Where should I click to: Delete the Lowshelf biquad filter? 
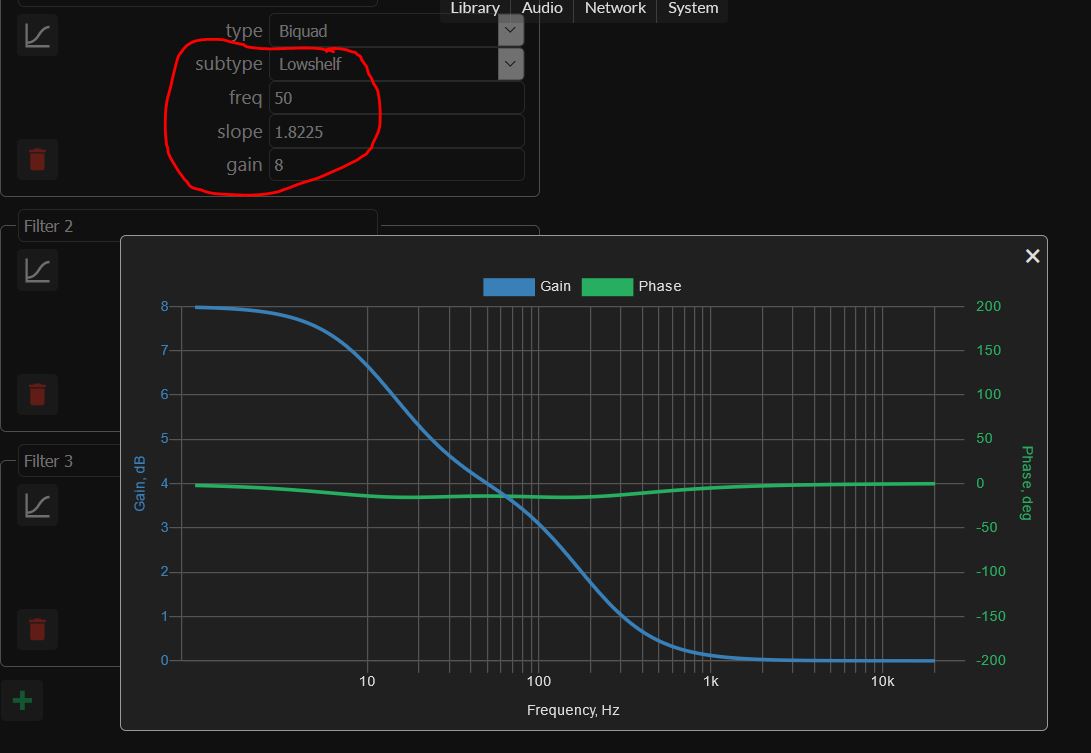38,159
